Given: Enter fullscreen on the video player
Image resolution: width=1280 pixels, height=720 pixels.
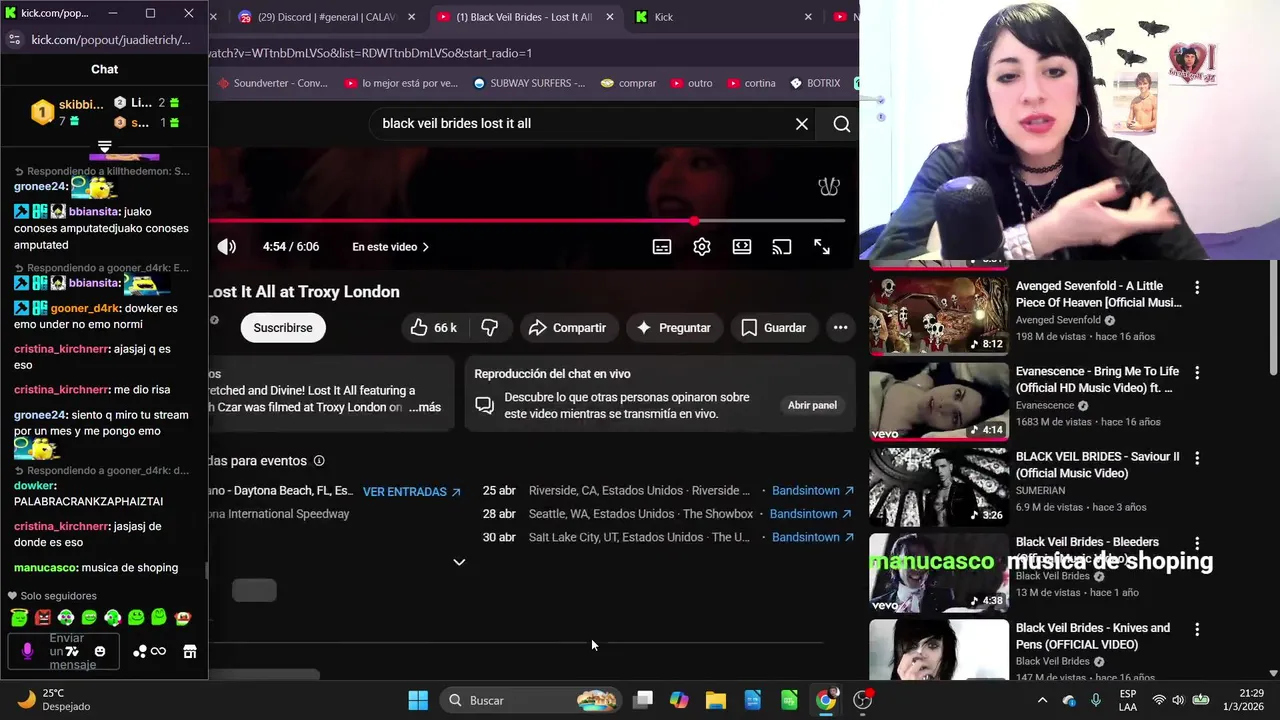Looking at the screenshot, I should 822,247.
